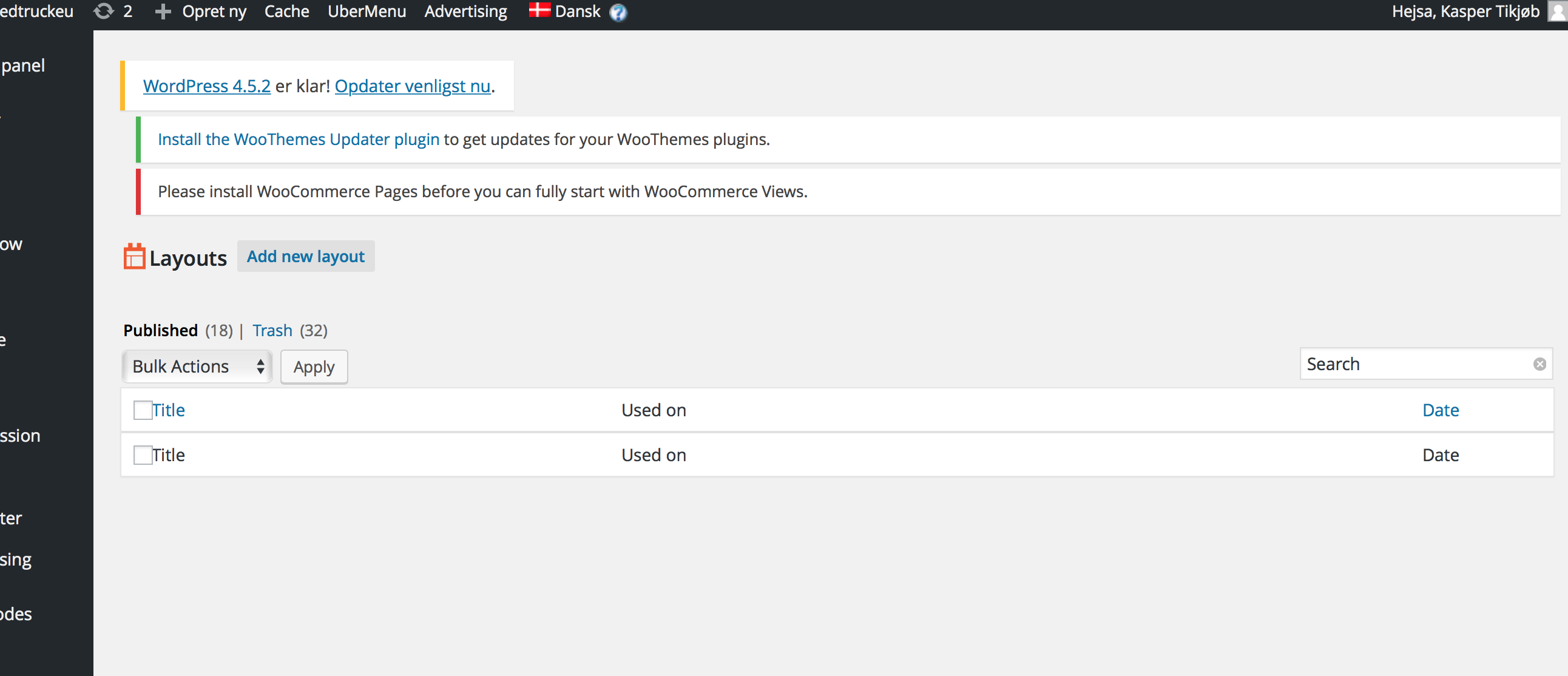The image size is (1568, 676).
Task: Clear the search using the x icon
Action: click(x=1540, y=363)
